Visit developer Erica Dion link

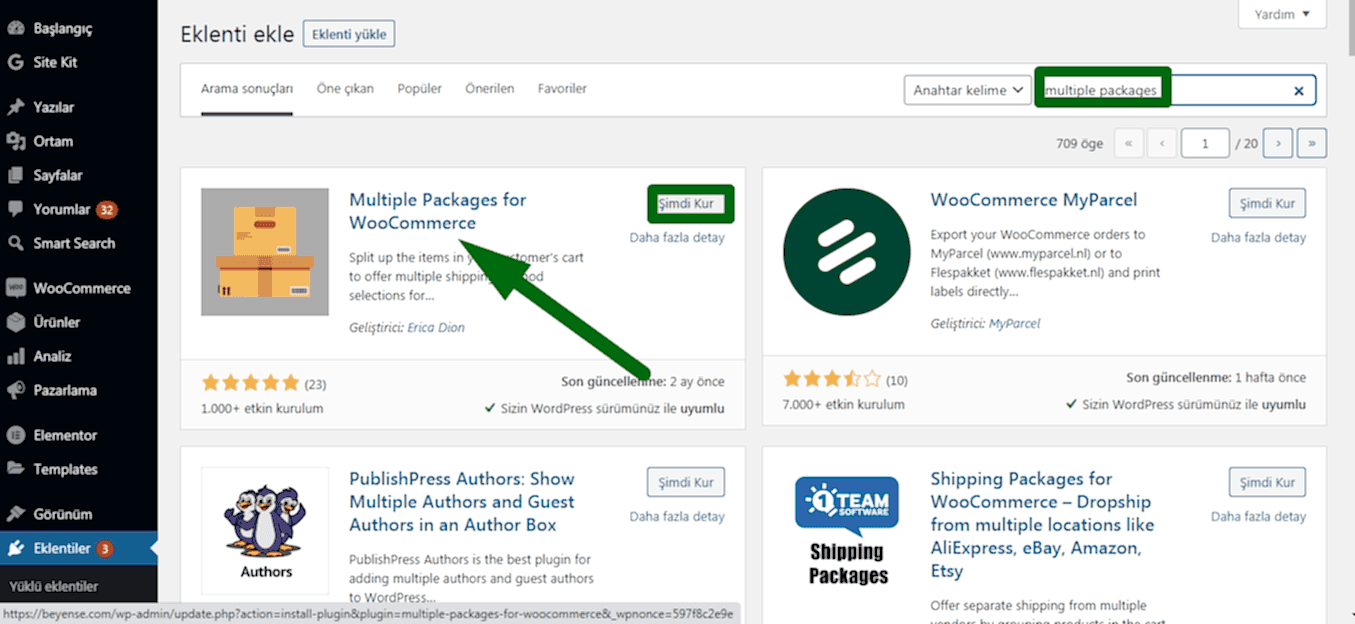pyautogui.click(x=436, y=328)
